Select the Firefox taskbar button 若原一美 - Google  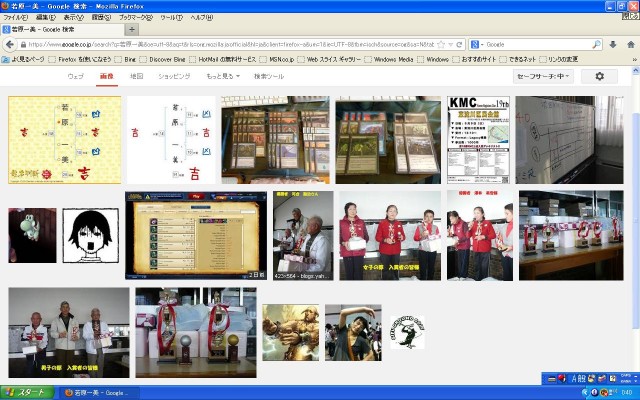pos(99,393)
